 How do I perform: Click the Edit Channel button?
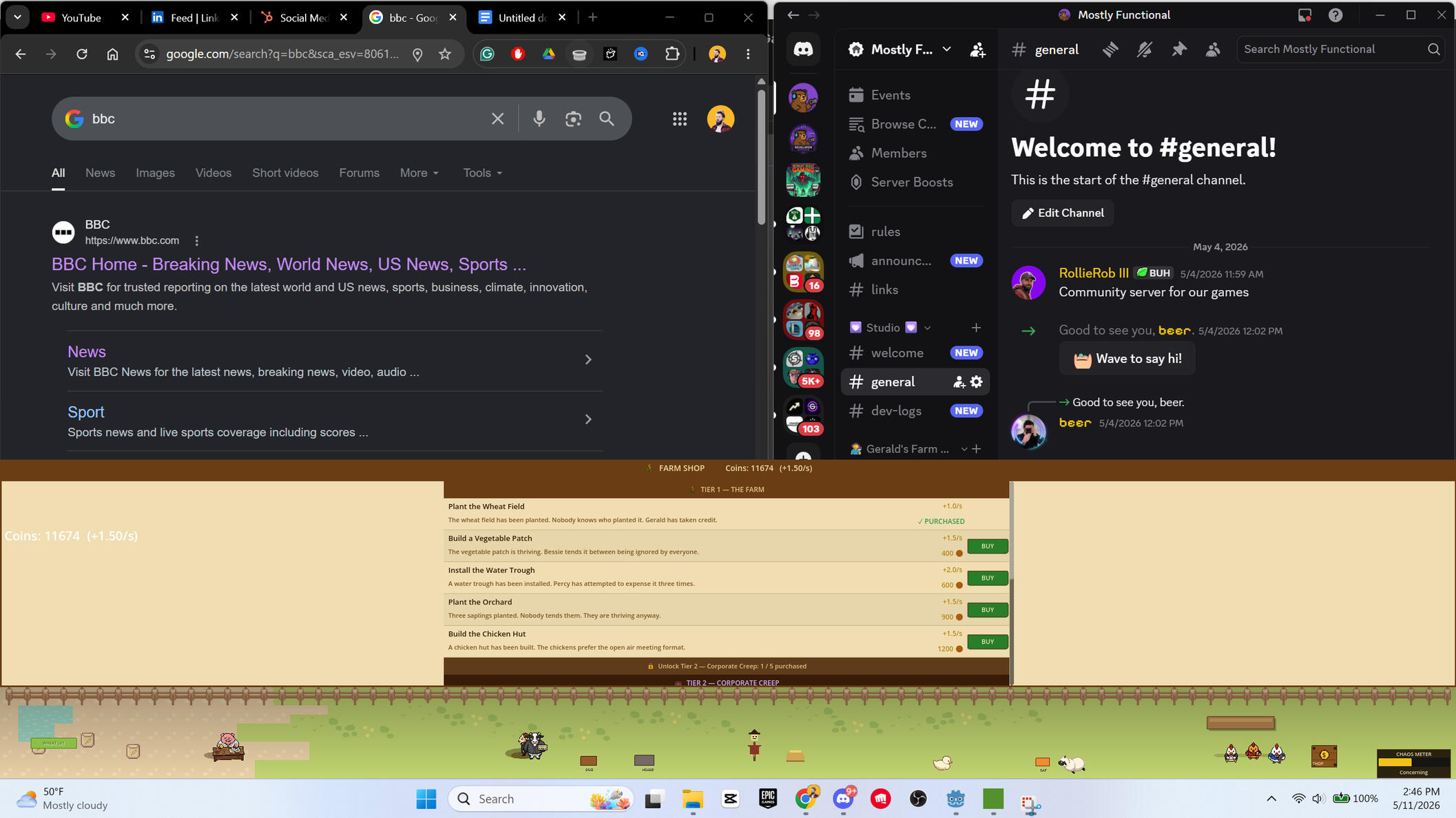[x=1062, y=213]
